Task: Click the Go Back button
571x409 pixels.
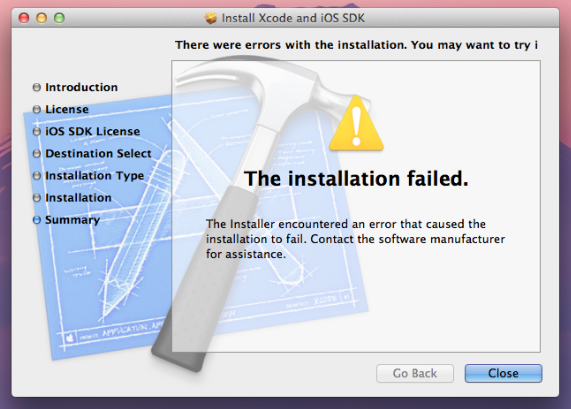Action: 415,373
